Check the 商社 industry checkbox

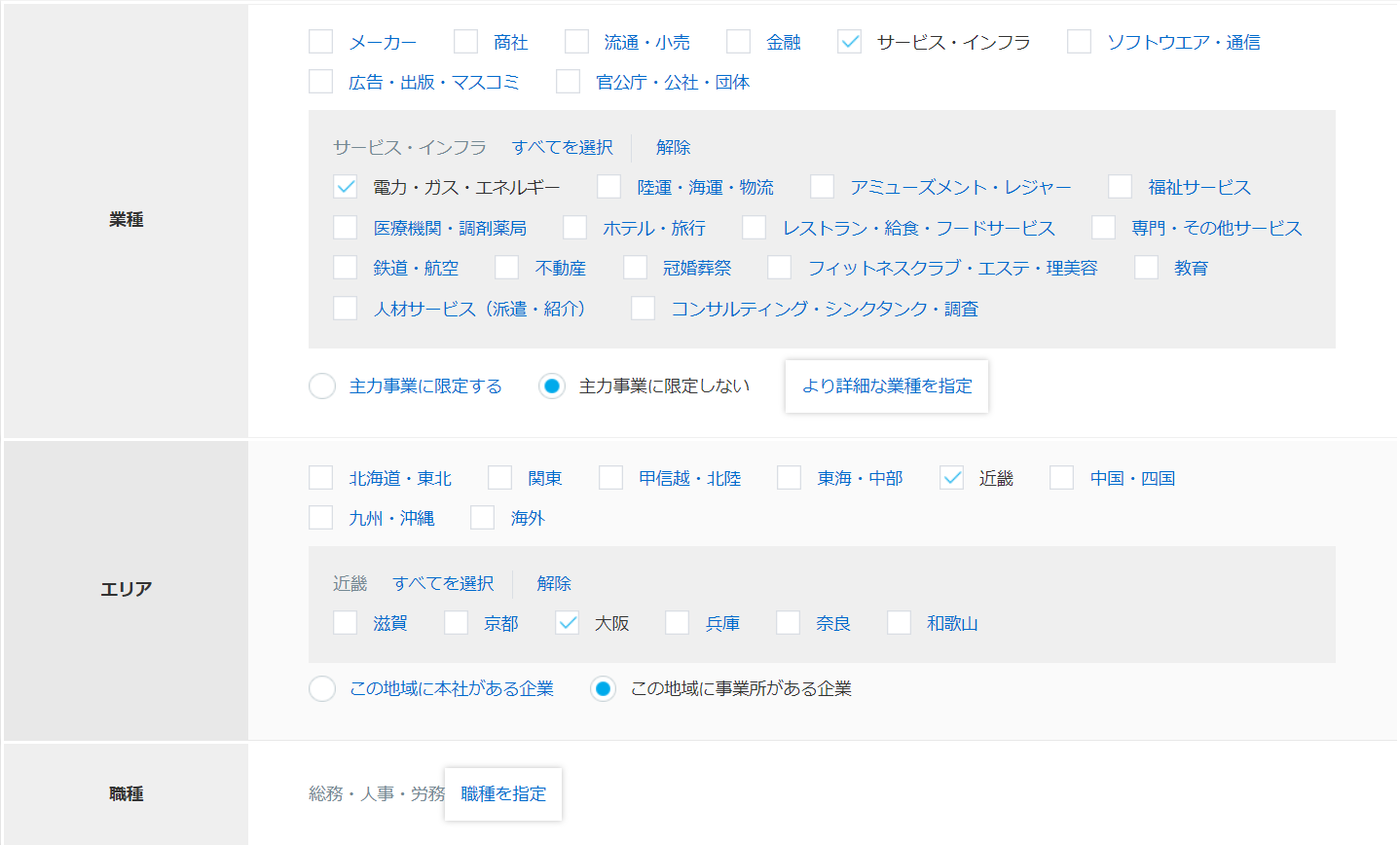[464, 41]
